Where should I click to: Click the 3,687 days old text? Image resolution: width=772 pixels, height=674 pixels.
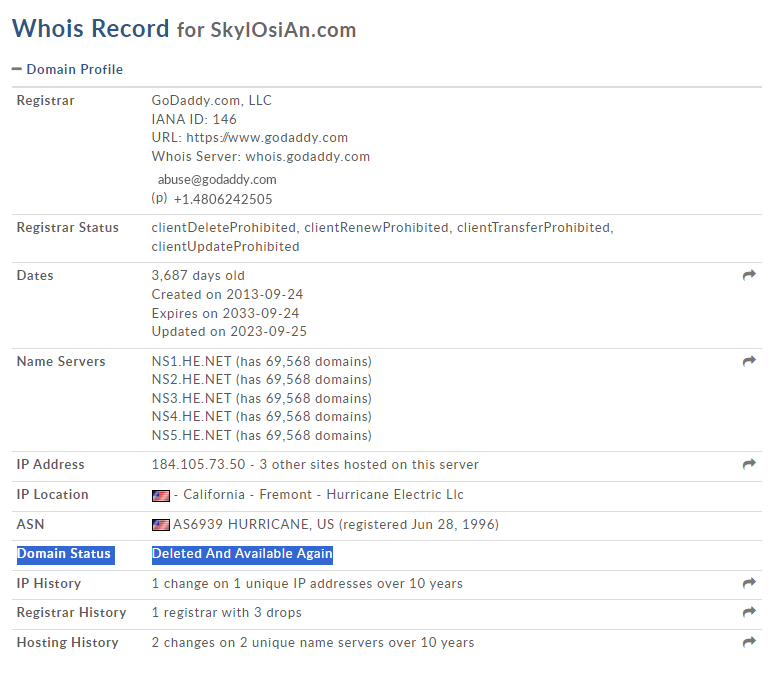198,276
